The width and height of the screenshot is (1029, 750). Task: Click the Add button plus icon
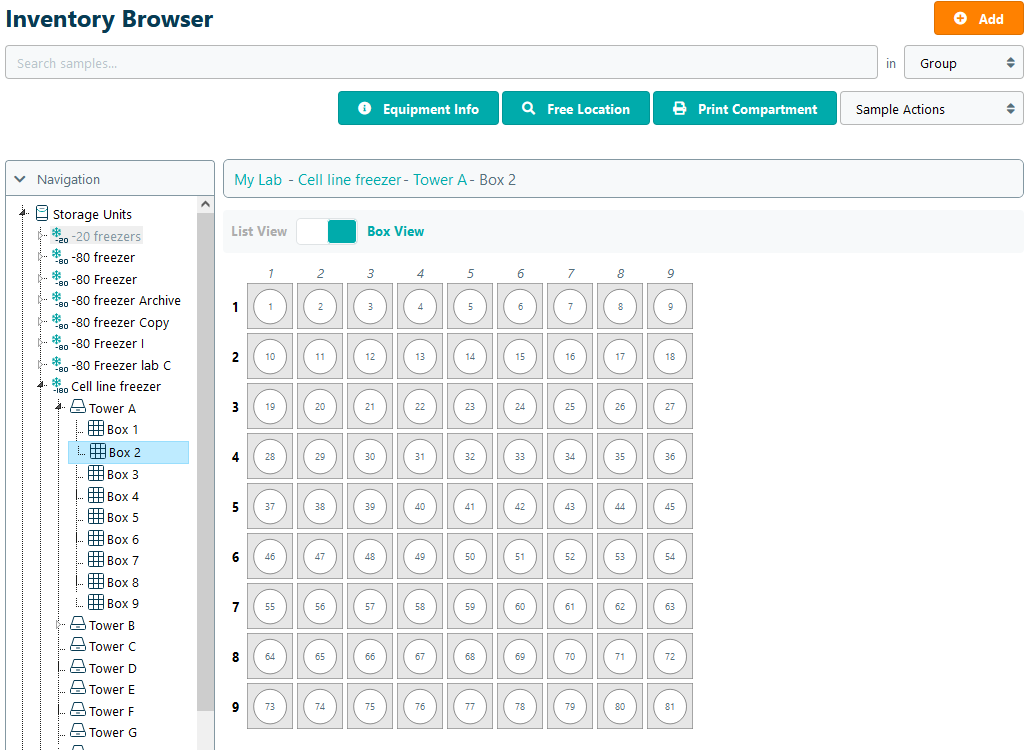tap(960, 19)
